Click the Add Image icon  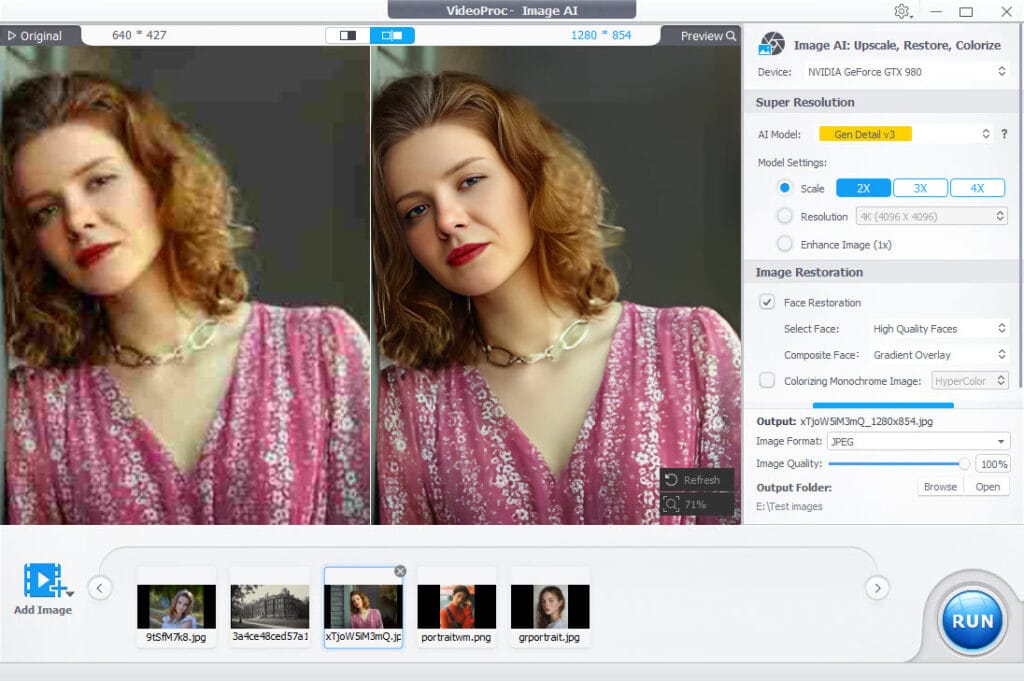43,582
